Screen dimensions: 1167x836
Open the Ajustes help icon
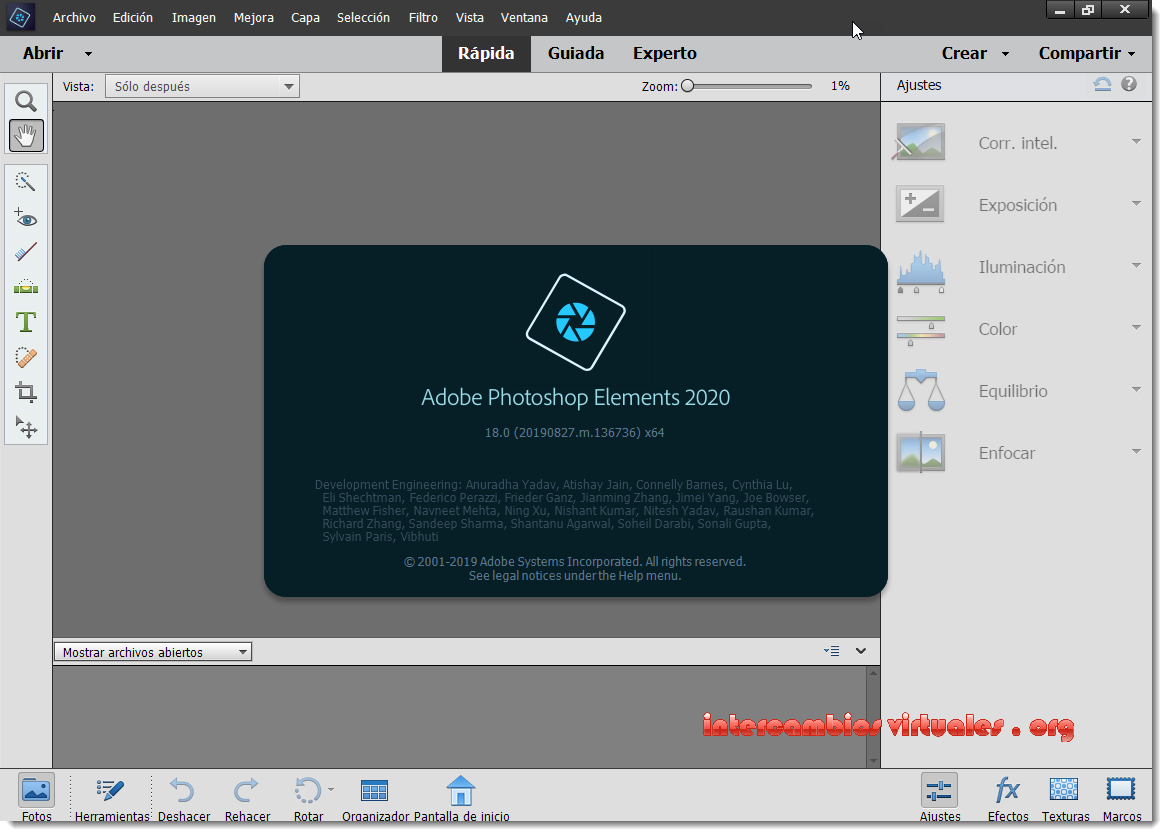[x=1129, y=84]
